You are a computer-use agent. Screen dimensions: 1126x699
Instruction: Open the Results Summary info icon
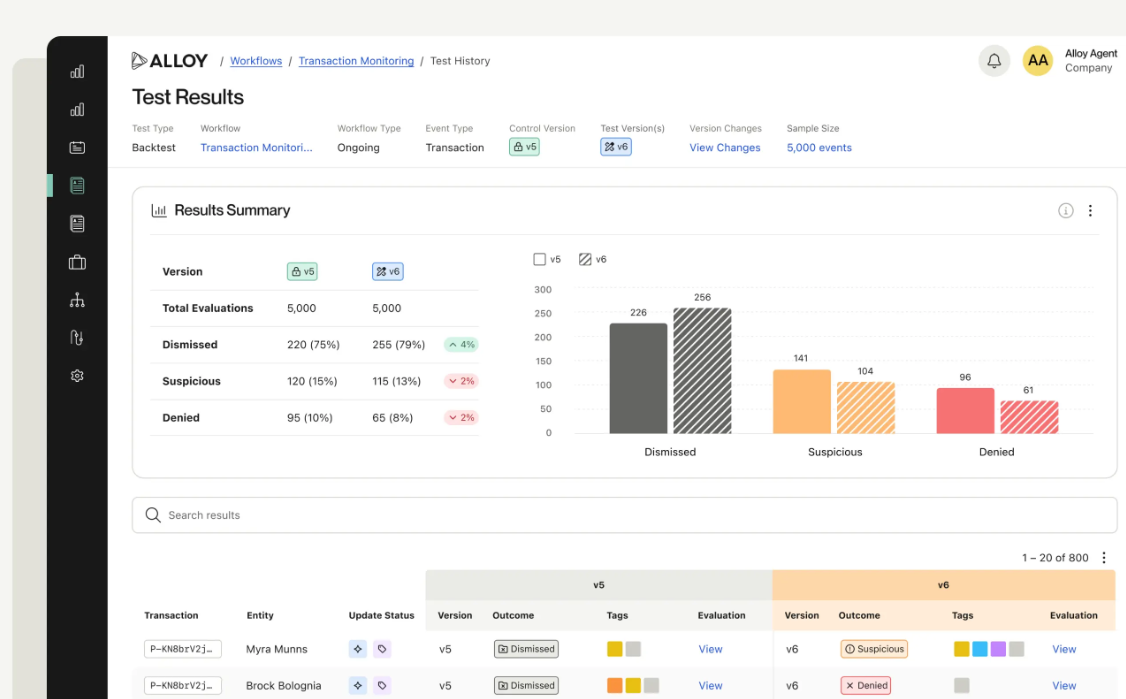tap(1066, 210)
